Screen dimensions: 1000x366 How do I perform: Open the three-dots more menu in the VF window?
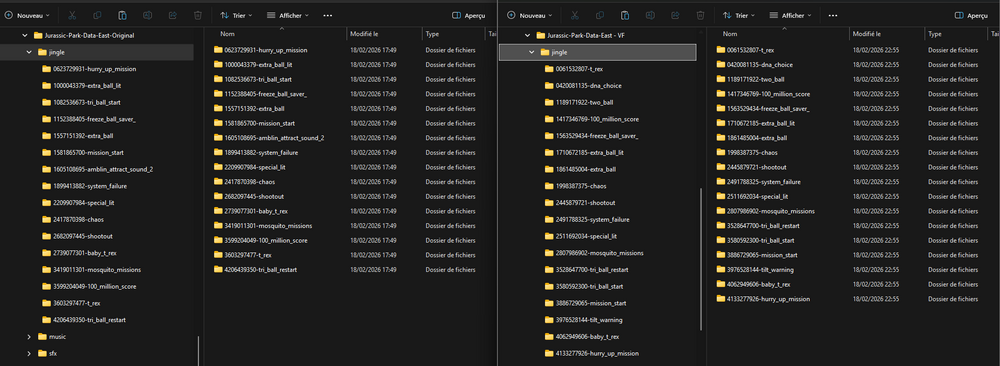(832, 15)
